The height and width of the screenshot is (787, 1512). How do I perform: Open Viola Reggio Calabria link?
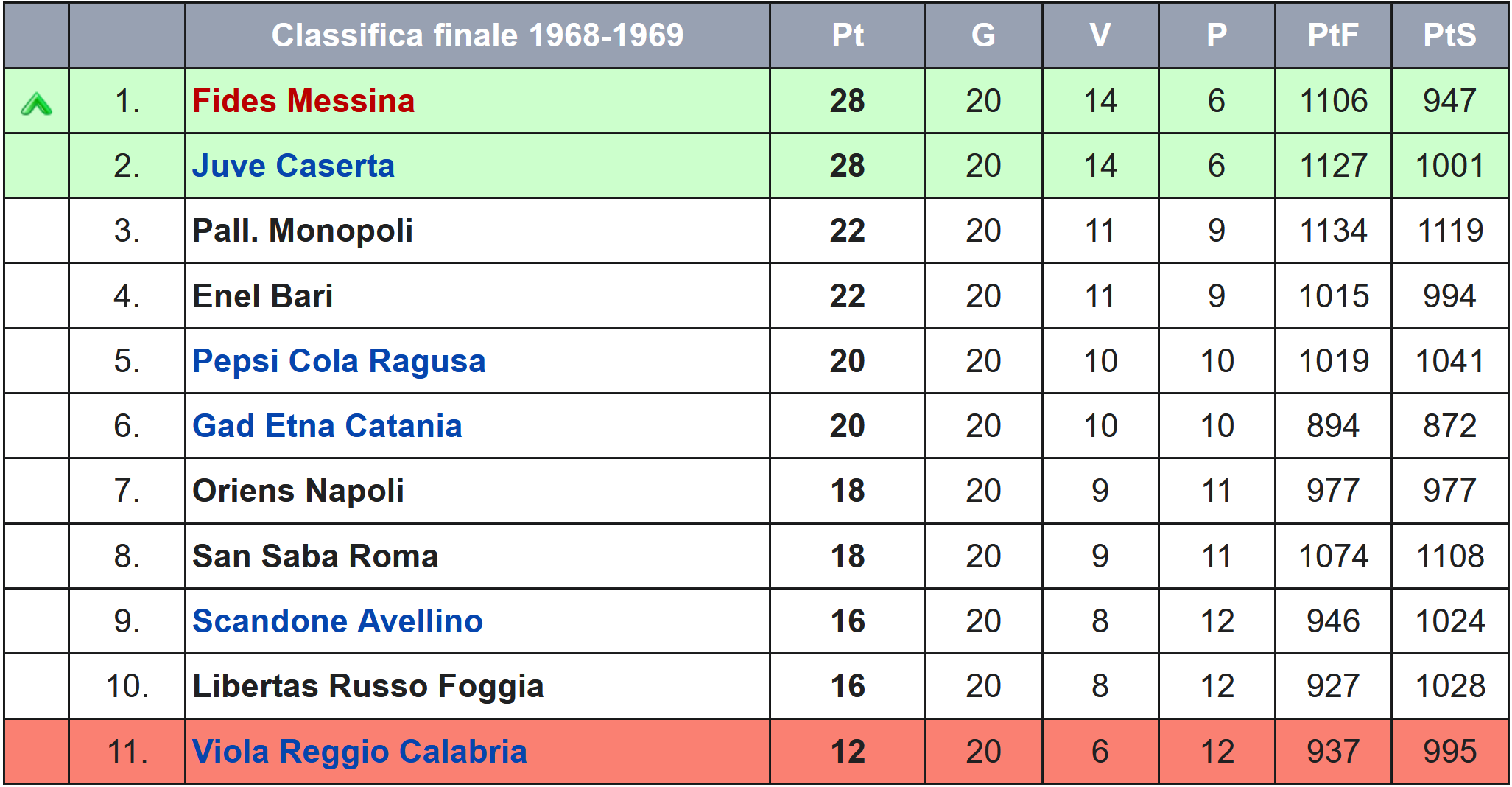point(359,752)
